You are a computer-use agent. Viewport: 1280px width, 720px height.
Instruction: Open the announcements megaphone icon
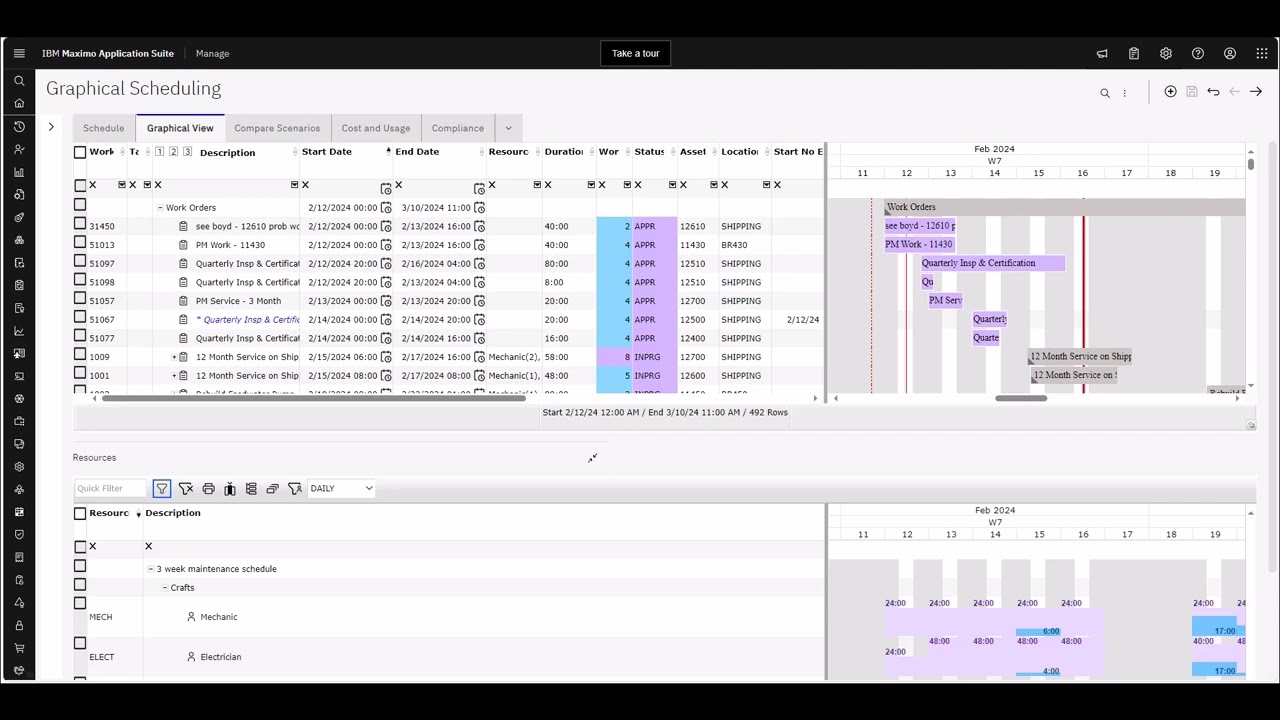tap(1102, 53)
